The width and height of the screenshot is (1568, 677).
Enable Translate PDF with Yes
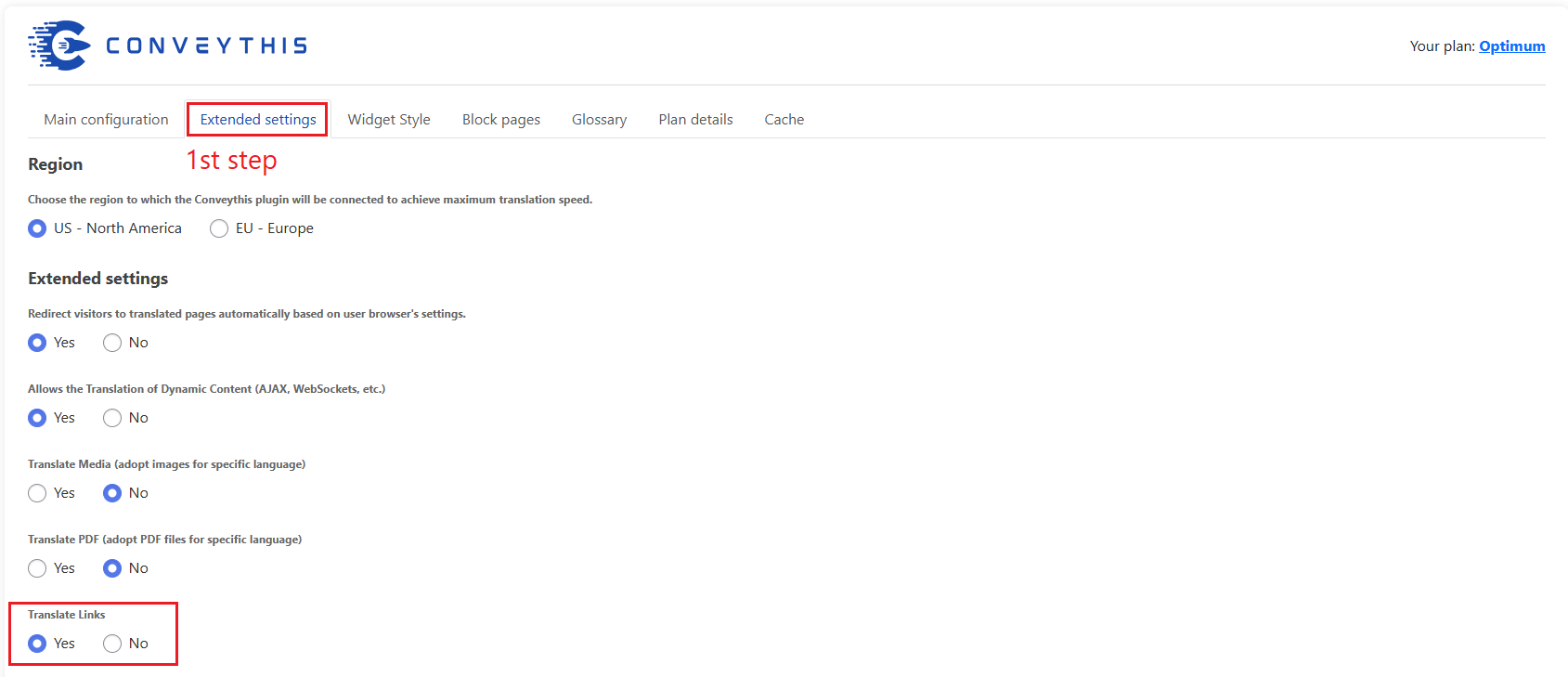37,568
